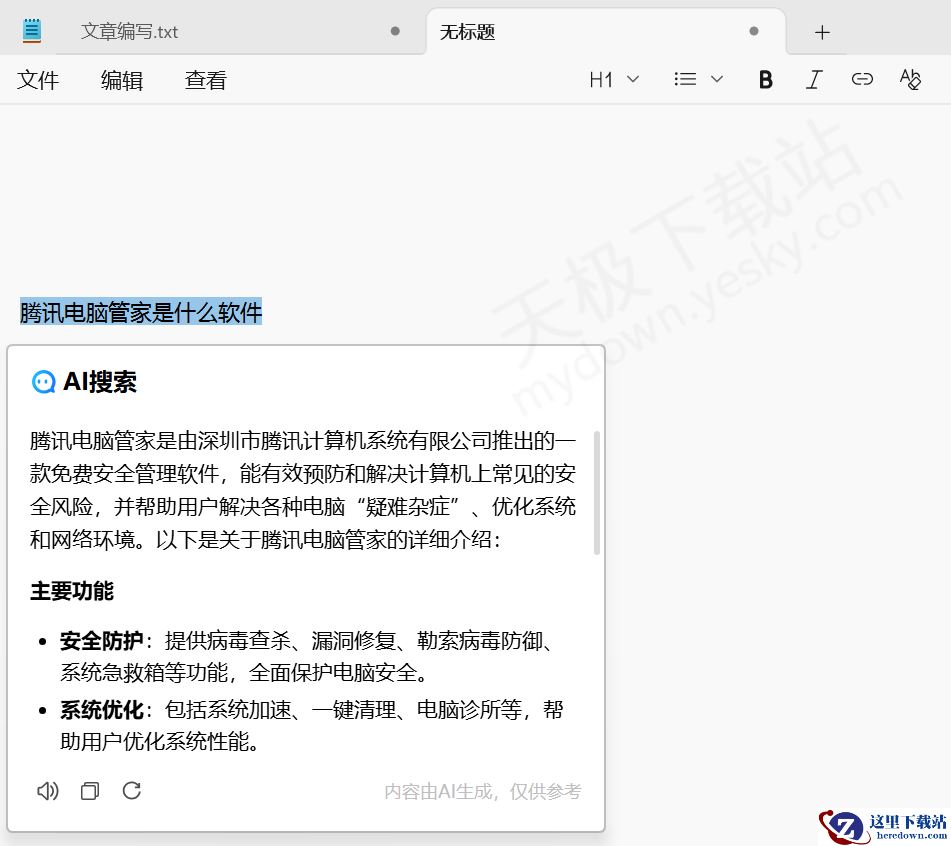
Task: Open the 查看 menu
Action: (x=205, y=81)
